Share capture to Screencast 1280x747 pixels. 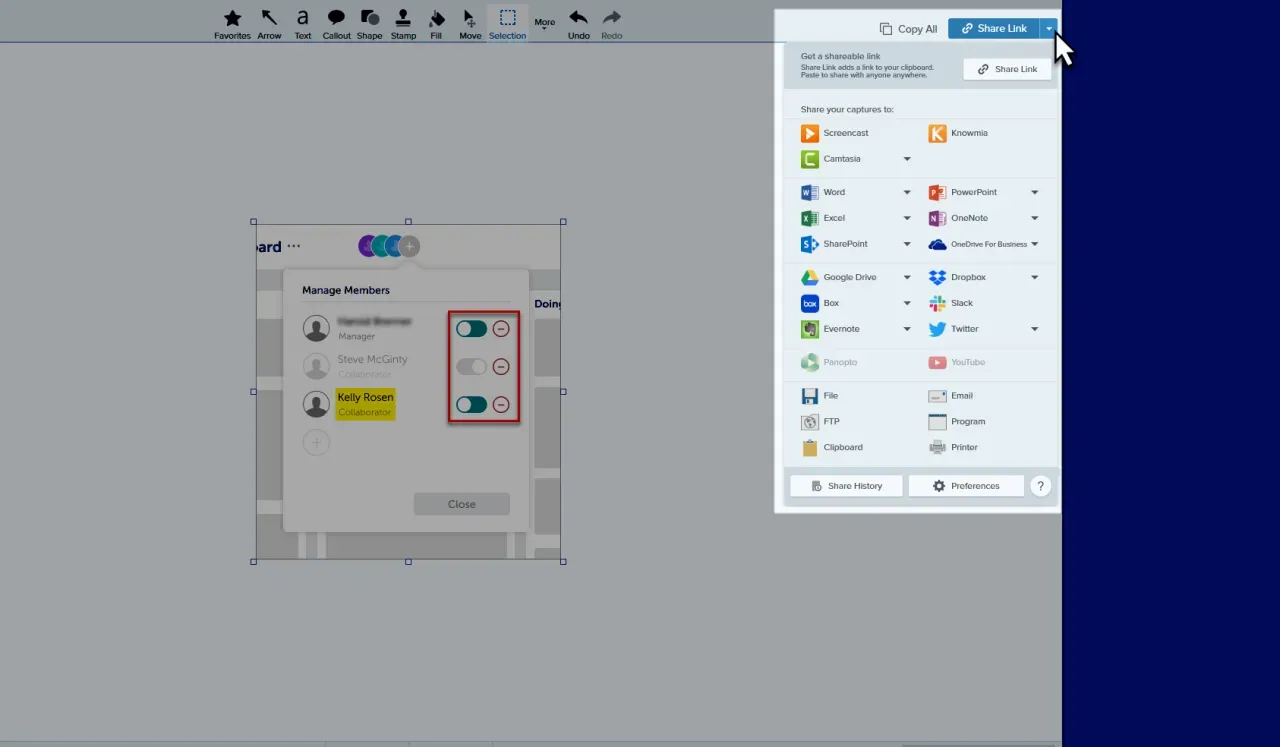pos(835,133)
